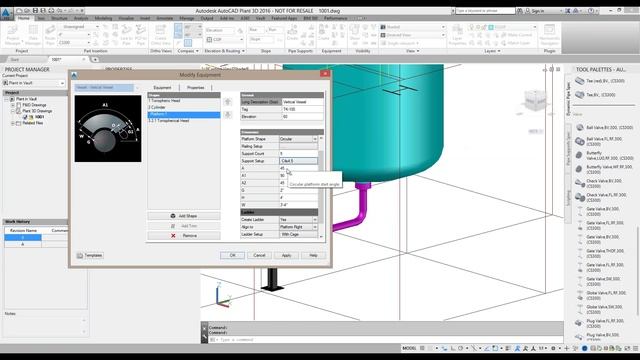The image size is (640, 360).
Task: Switch to the Properties tab in dialog
Action: [196, 87]
